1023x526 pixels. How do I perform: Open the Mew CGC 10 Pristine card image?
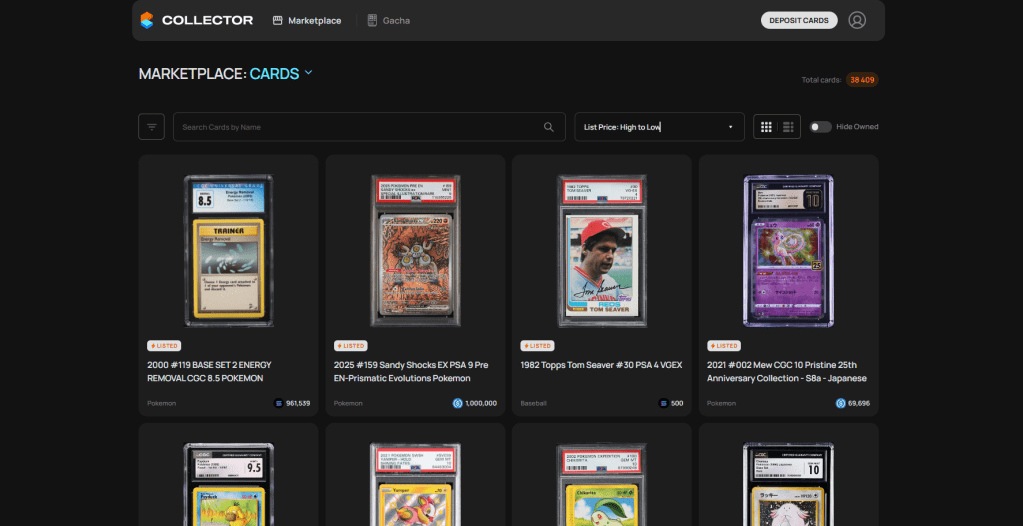coord(788,250)
